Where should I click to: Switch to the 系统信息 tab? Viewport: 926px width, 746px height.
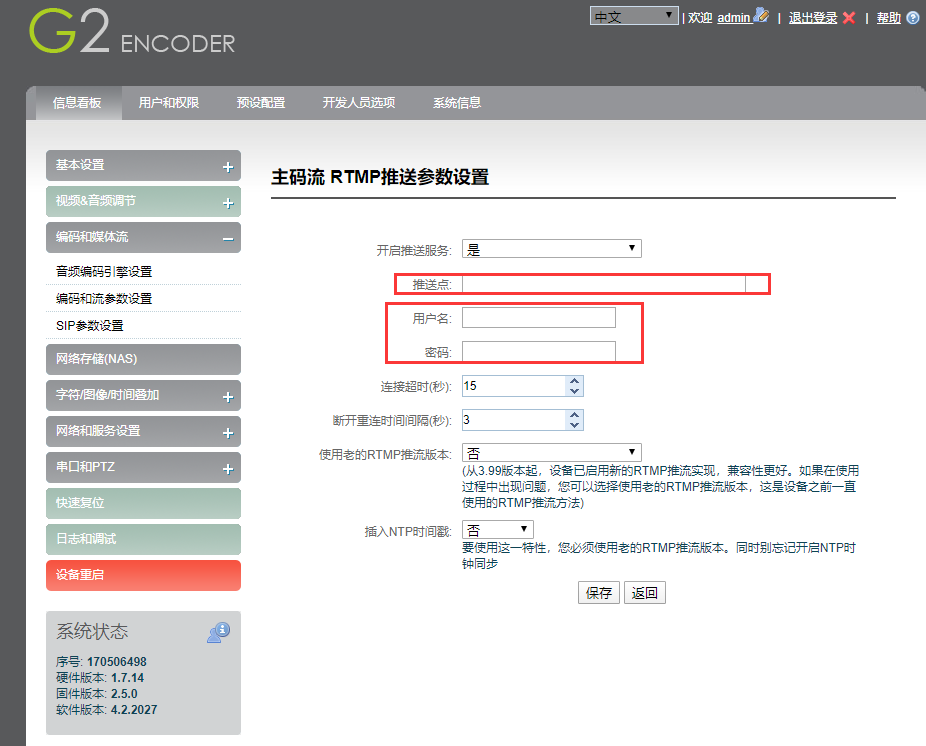tap(457, 103)
